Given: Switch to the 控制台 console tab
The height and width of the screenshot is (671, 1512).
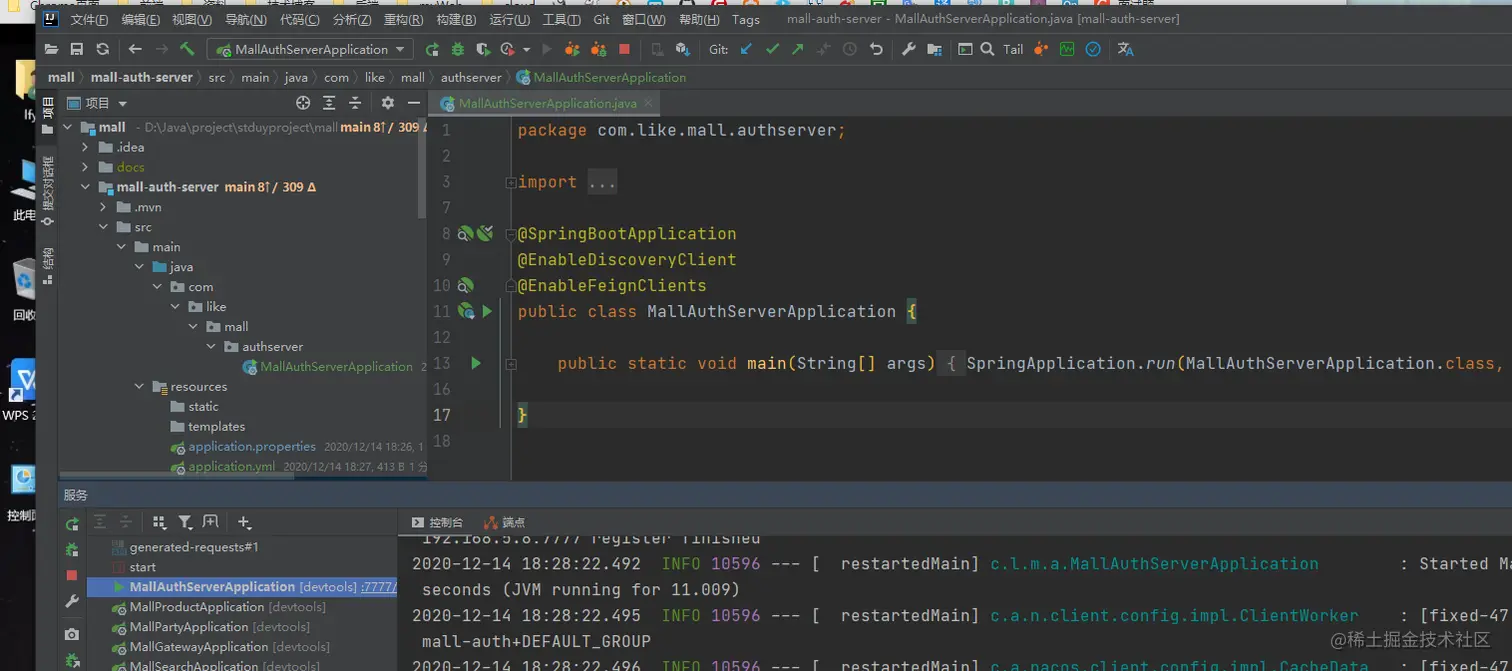Looking at the screenshot, I should tap(437, 522).
